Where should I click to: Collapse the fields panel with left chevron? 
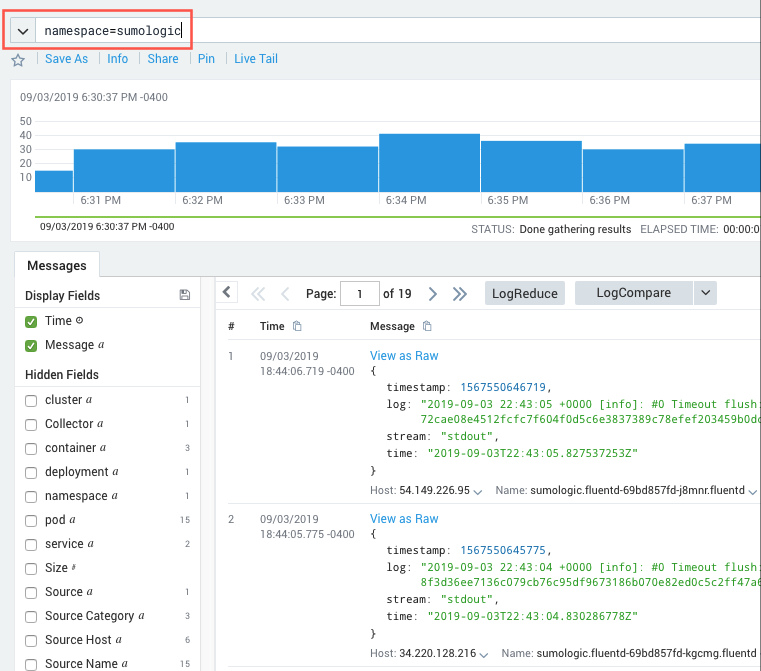click(x=227, y=292)
